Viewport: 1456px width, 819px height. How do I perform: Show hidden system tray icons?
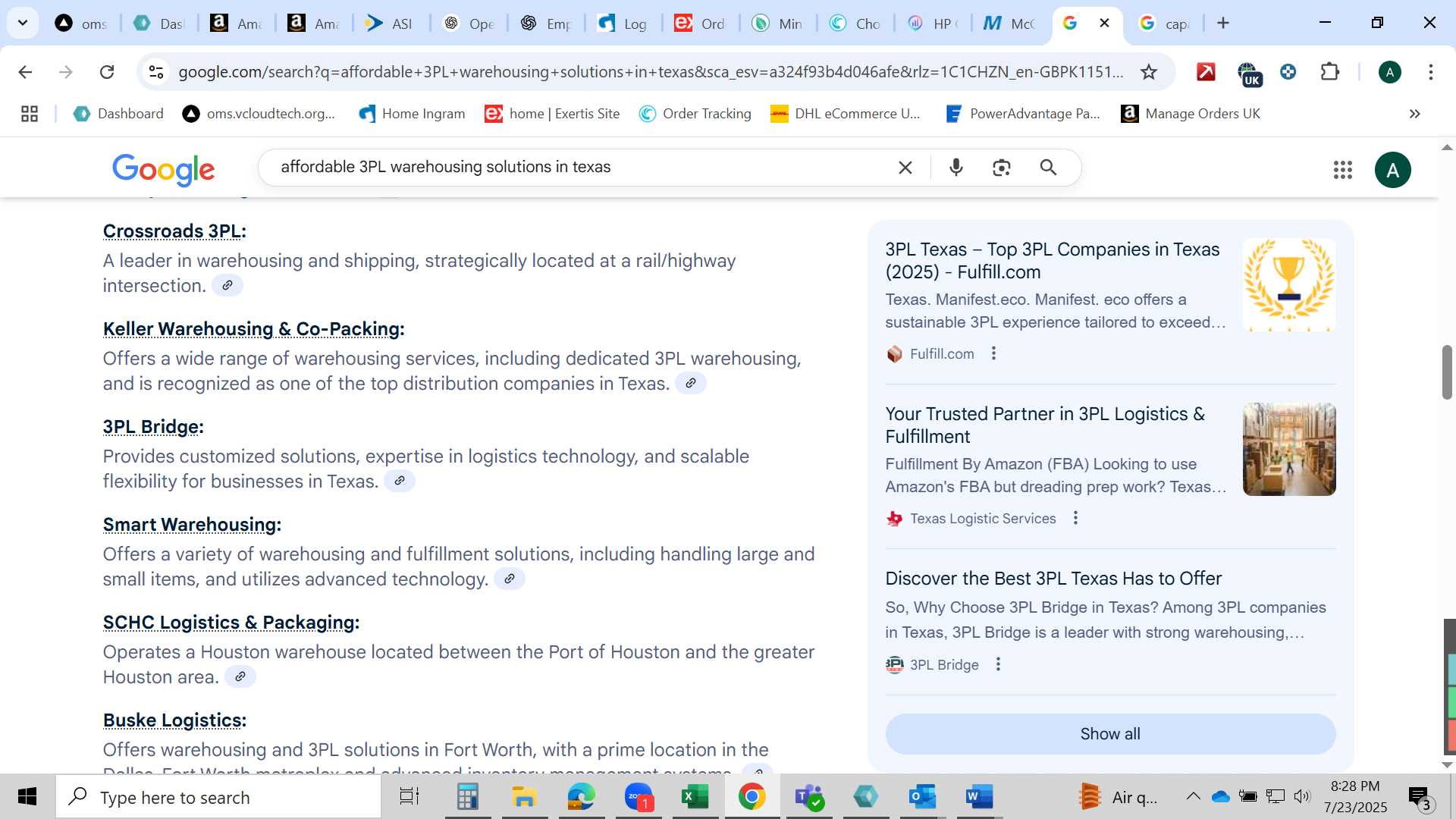tap(1193, 796)
